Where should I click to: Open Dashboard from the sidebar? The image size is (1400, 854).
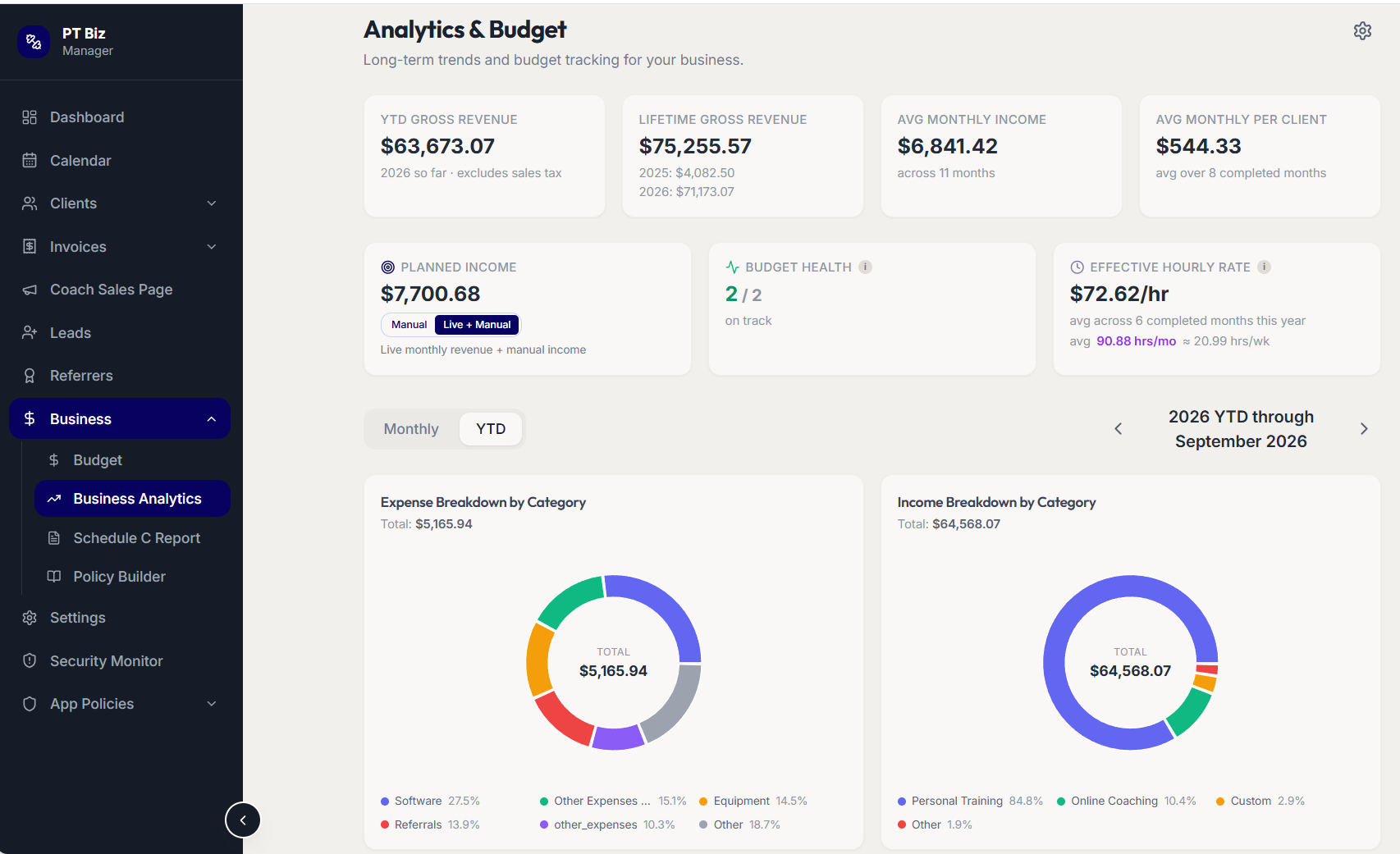[x=120, y=117]
